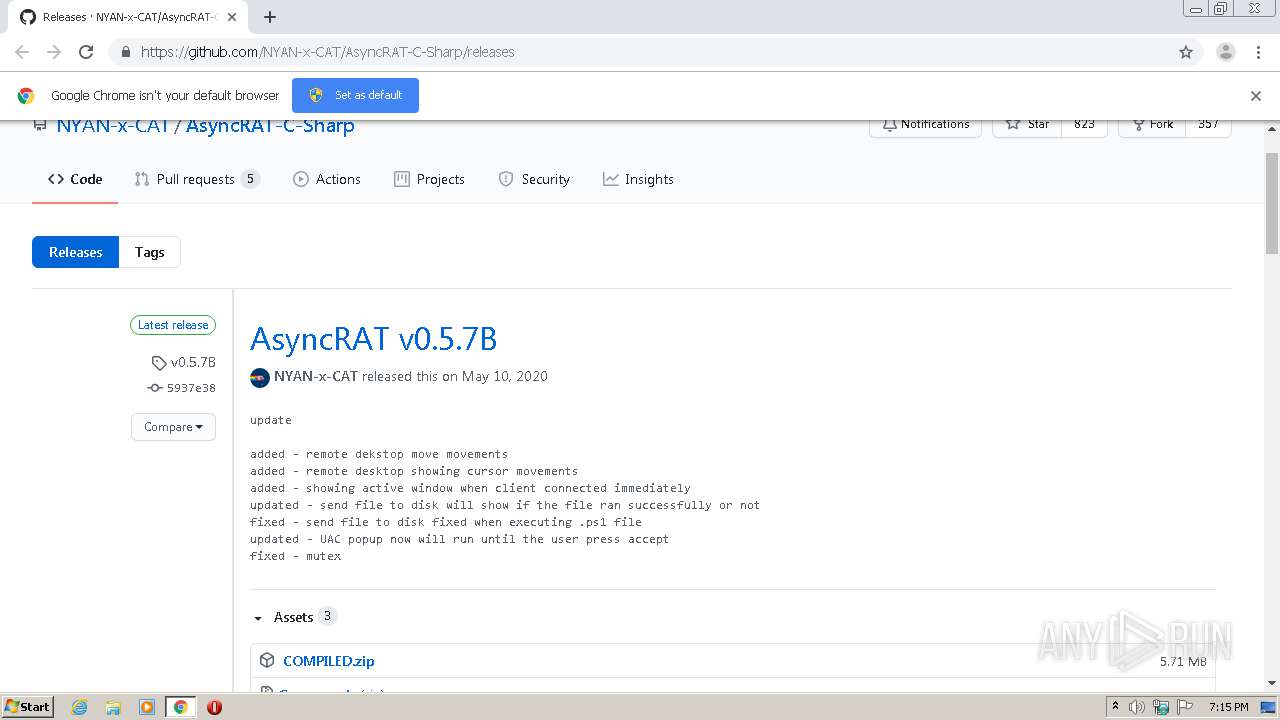Open the Pull requests tab

click(197, 179)
